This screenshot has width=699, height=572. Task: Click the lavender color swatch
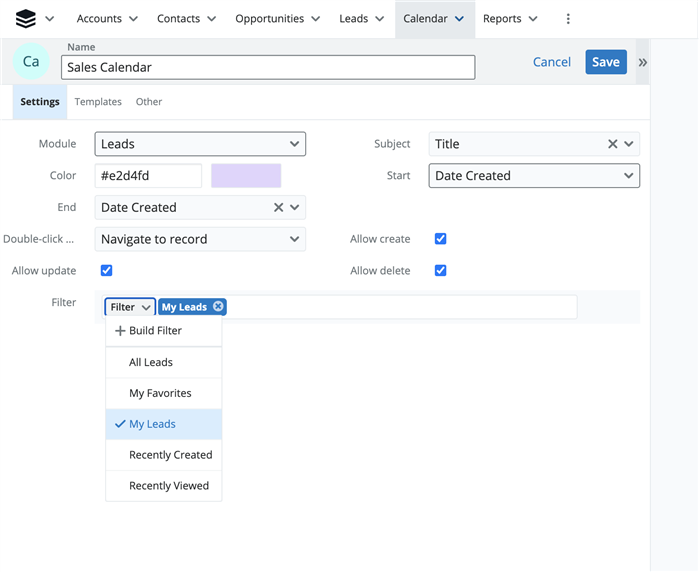[246, 176]
